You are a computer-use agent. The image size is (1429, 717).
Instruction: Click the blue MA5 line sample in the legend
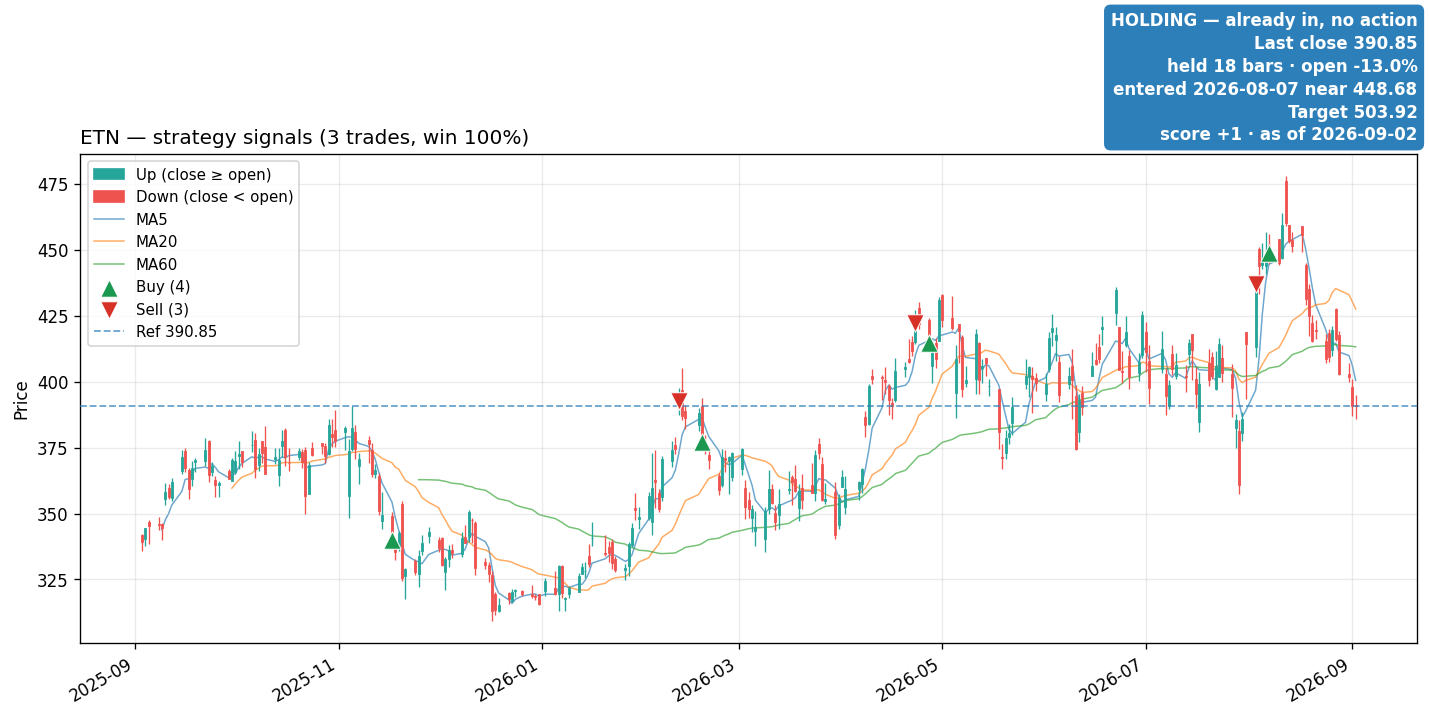pos(109,219)
